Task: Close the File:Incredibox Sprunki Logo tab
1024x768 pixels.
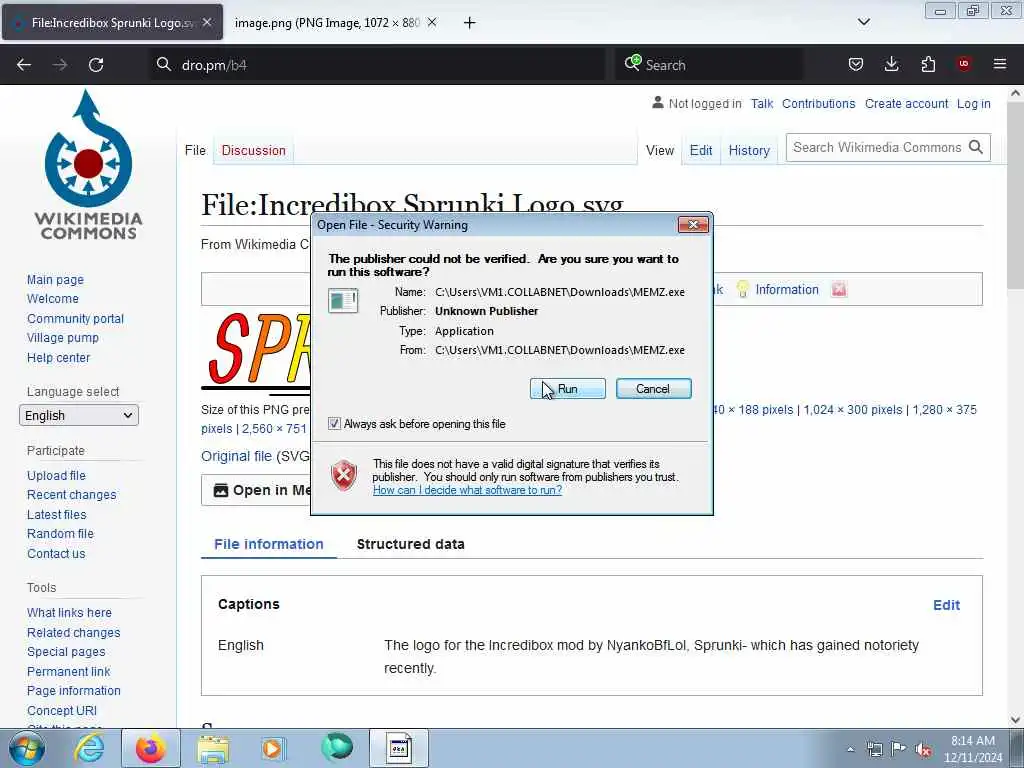Action: 207,22
